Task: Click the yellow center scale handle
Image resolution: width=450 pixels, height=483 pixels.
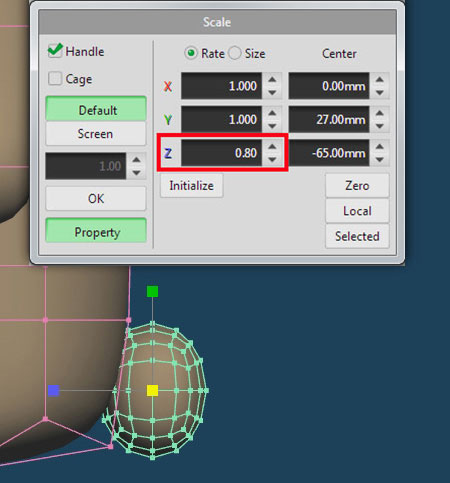Action: tap(152, 390)
